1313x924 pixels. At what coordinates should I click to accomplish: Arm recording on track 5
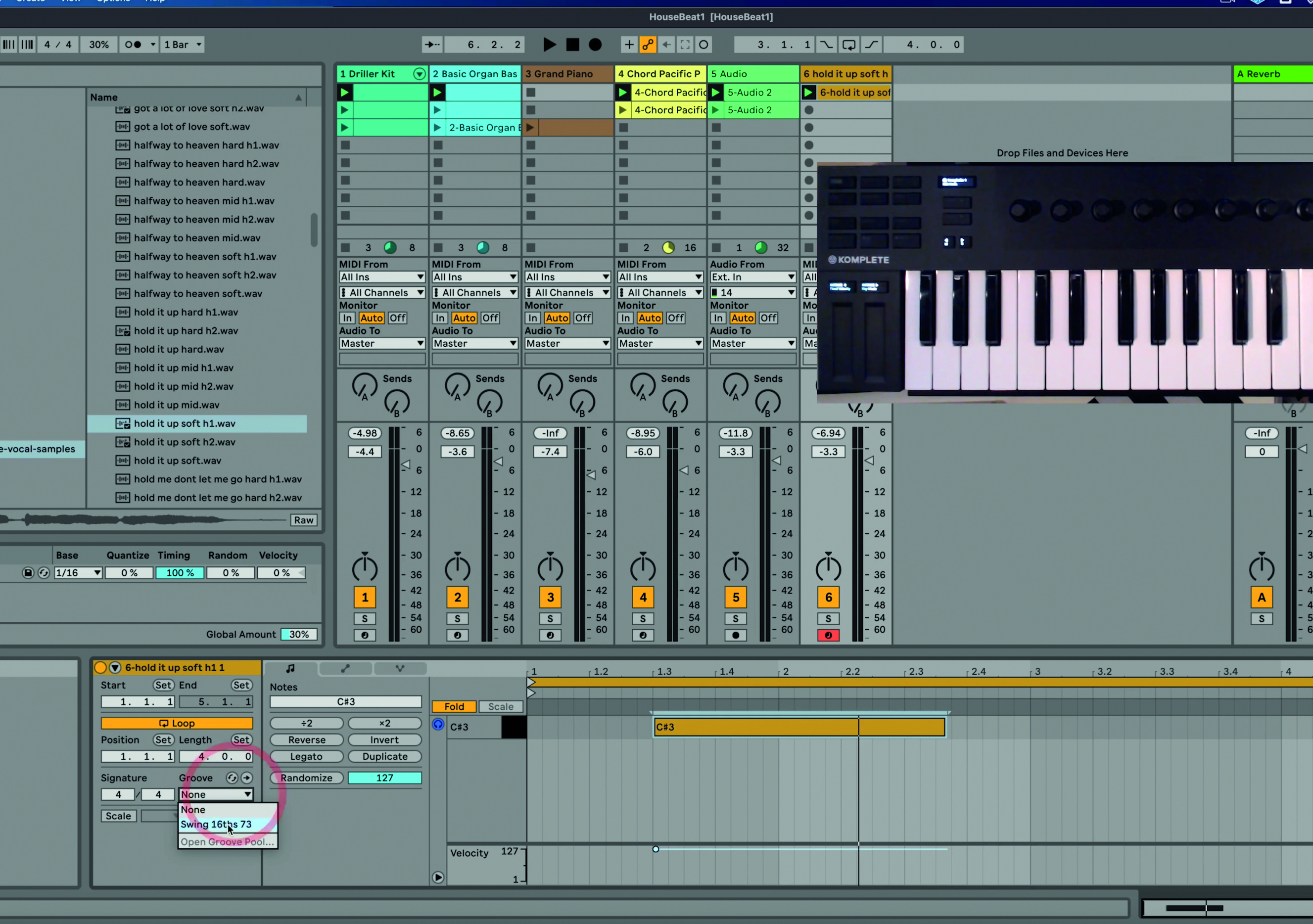point(736,635)
